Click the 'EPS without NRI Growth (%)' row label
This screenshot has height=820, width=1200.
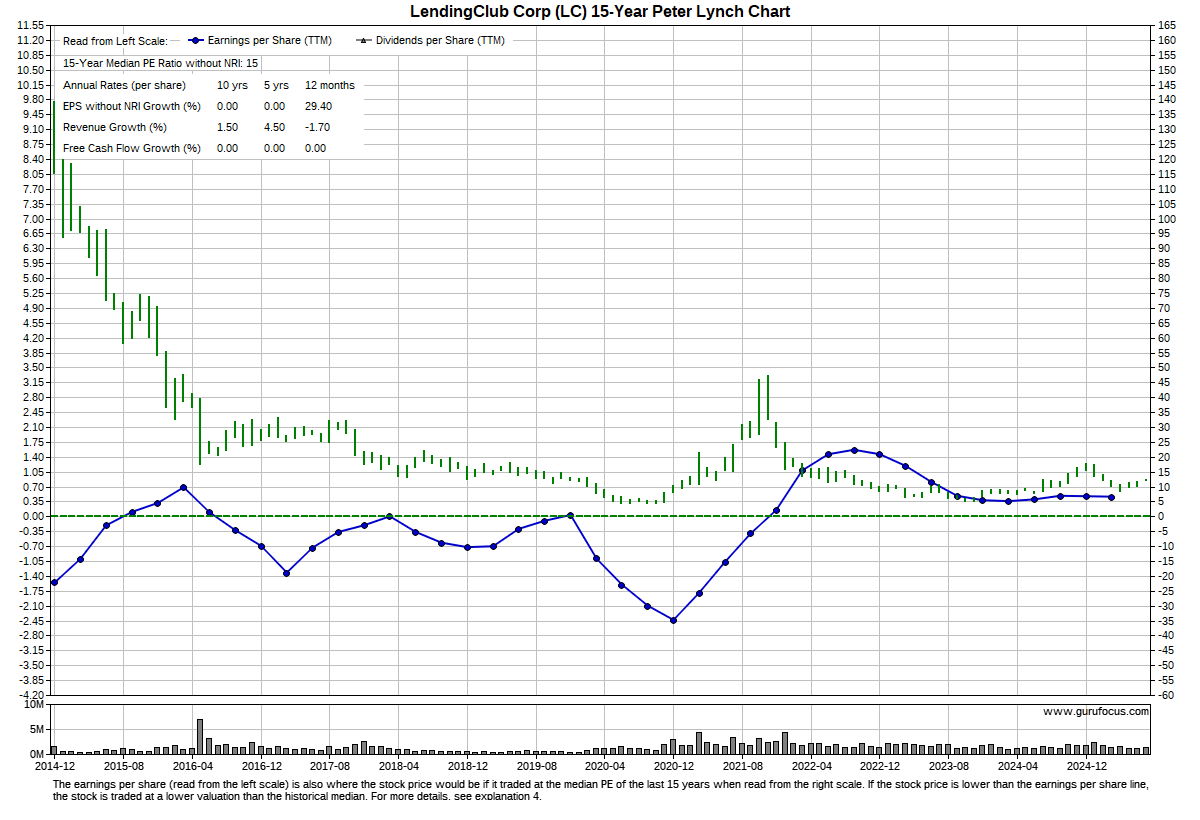tap(132, 106)
